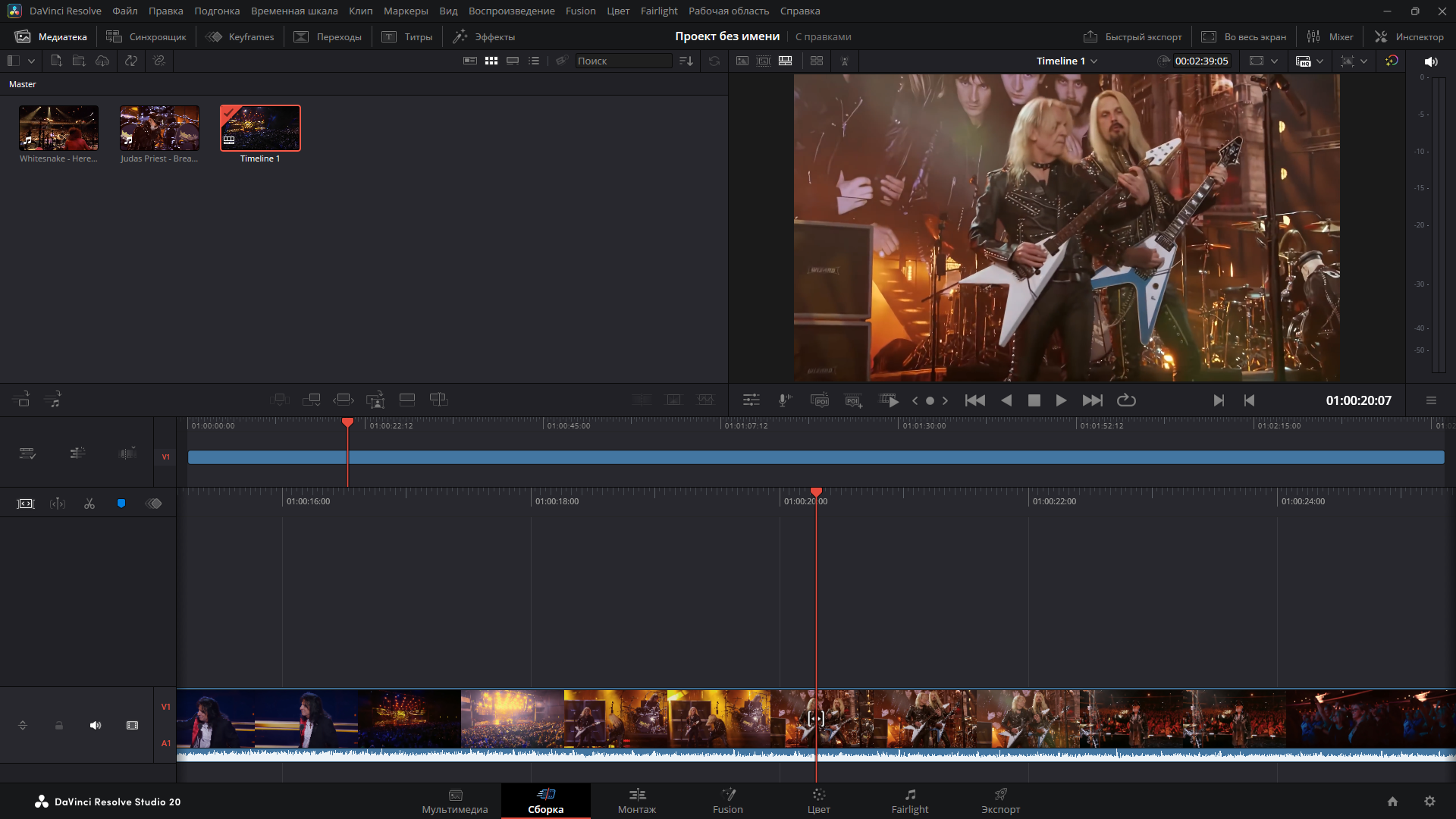Click the 00:02:39:05 duration timecode

click(x=1201, y=61)
